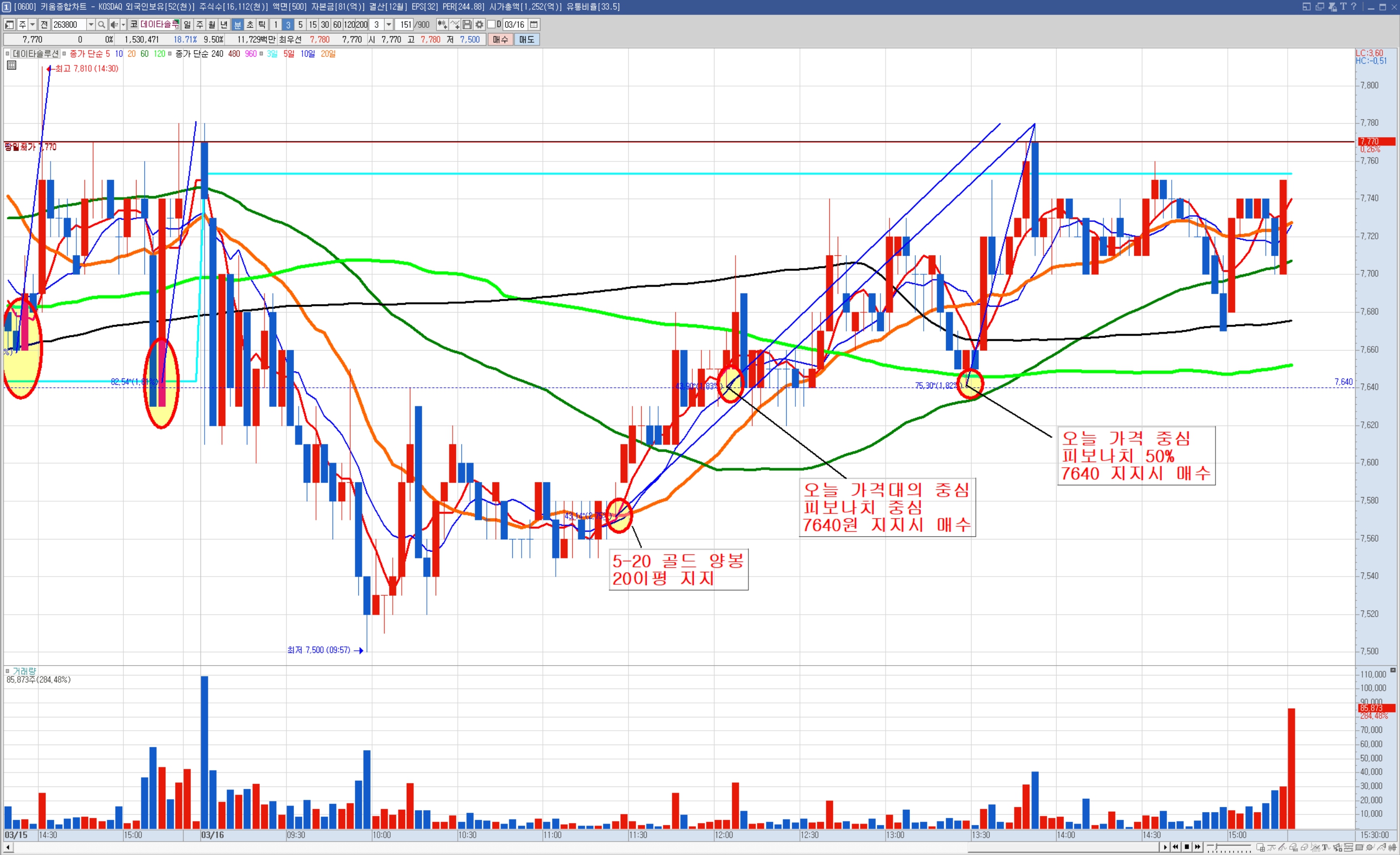Click the chart settings gear icon
Screen dimensions: 1400x855
point(479,24)
